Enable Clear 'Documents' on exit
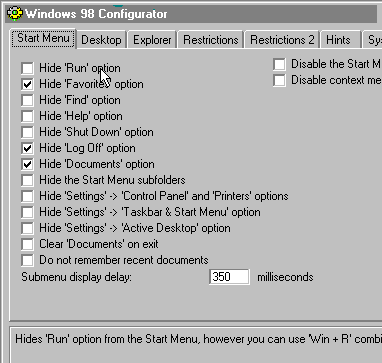Image resolution: width=382 pixels, height=363 pixels. (x=27, y=244)
